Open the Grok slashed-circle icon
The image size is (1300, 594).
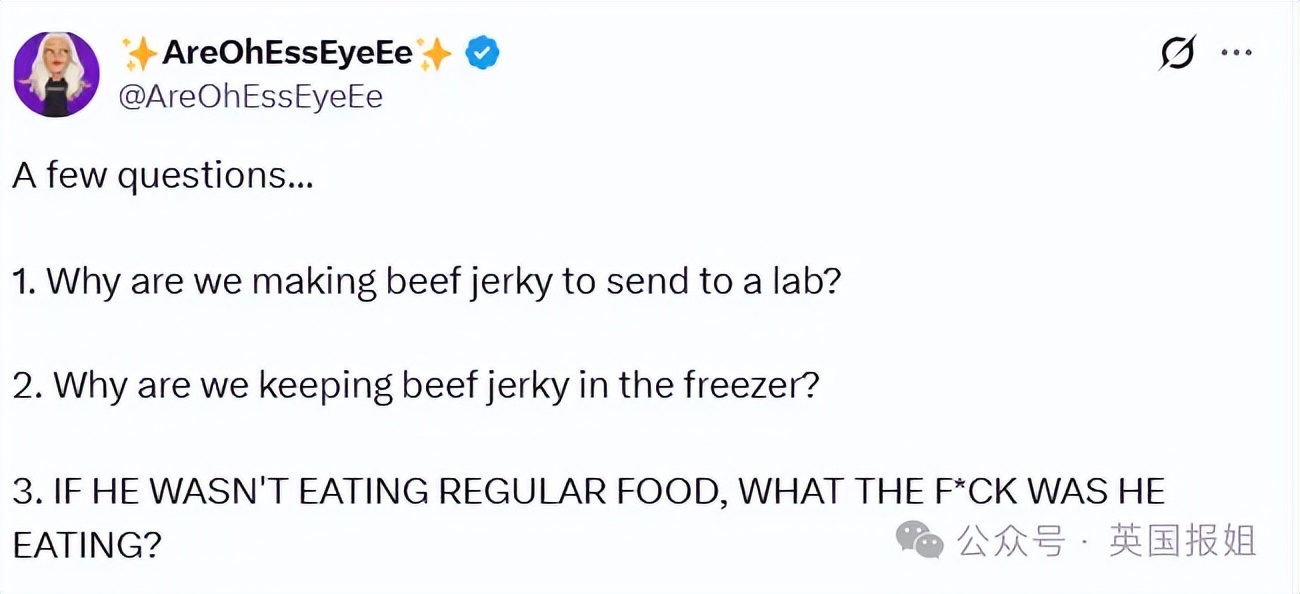[1177, 53]
